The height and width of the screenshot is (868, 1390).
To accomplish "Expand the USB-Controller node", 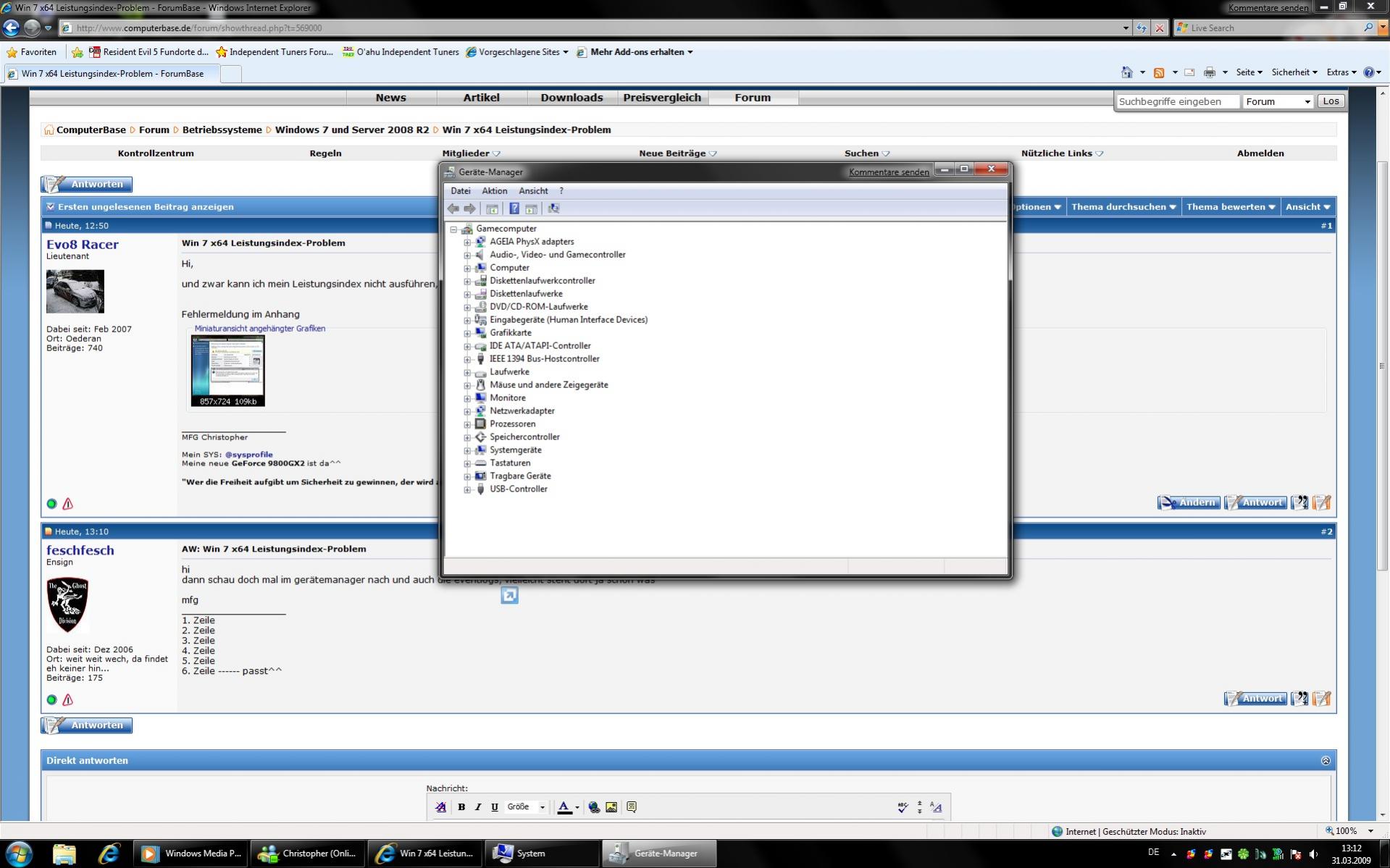I will pos(467,489).
